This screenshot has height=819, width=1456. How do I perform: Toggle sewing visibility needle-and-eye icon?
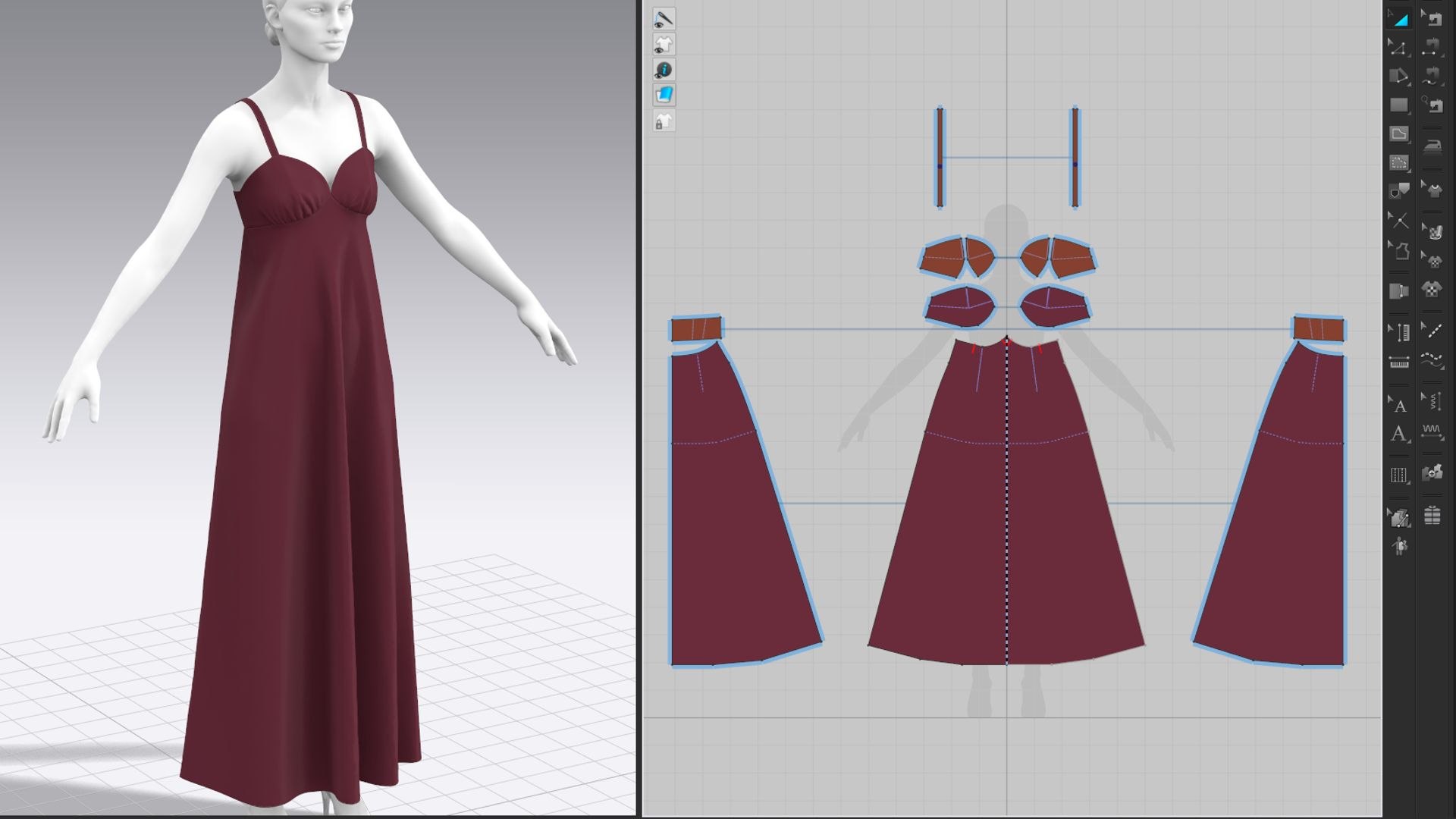coord(664,19)
